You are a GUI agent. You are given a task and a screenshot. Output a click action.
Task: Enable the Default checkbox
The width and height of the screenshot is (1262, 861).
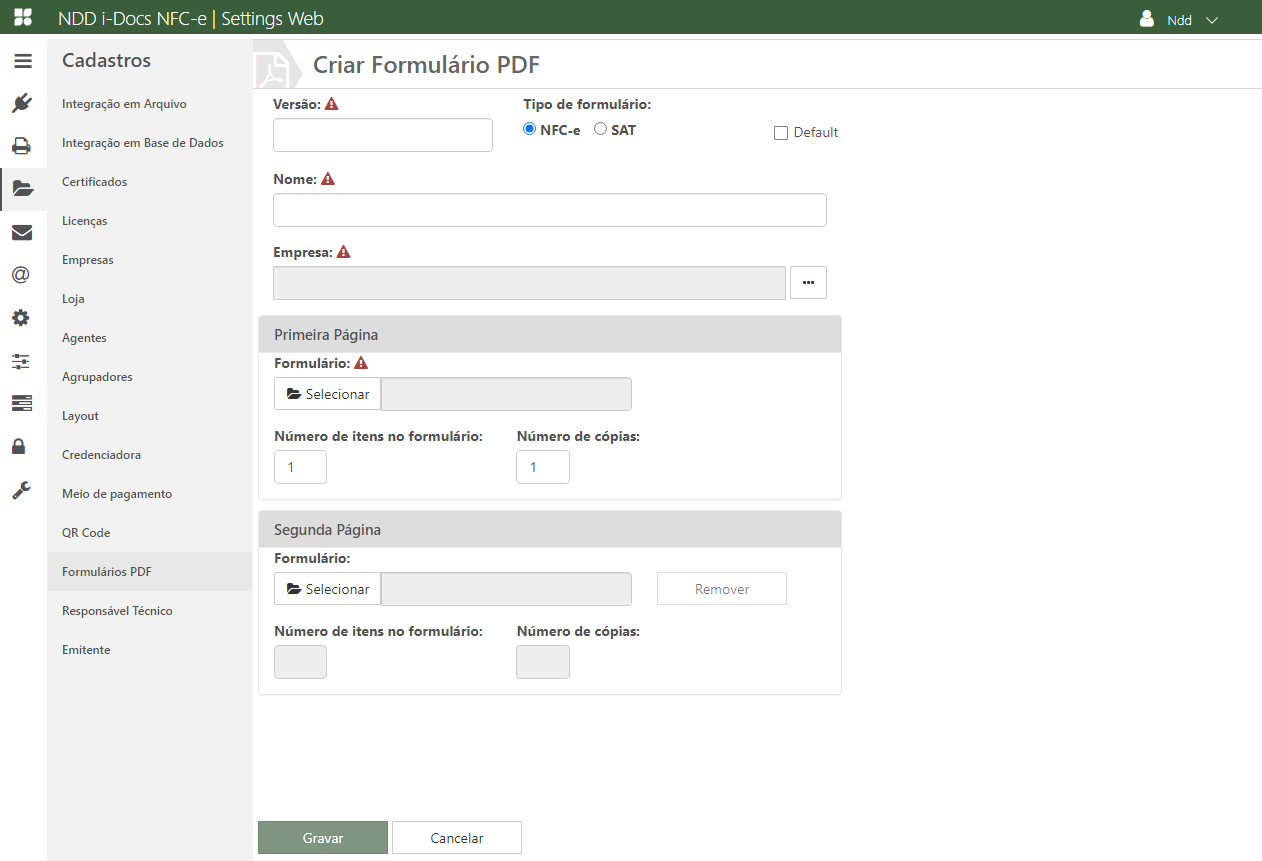[781, 133]
